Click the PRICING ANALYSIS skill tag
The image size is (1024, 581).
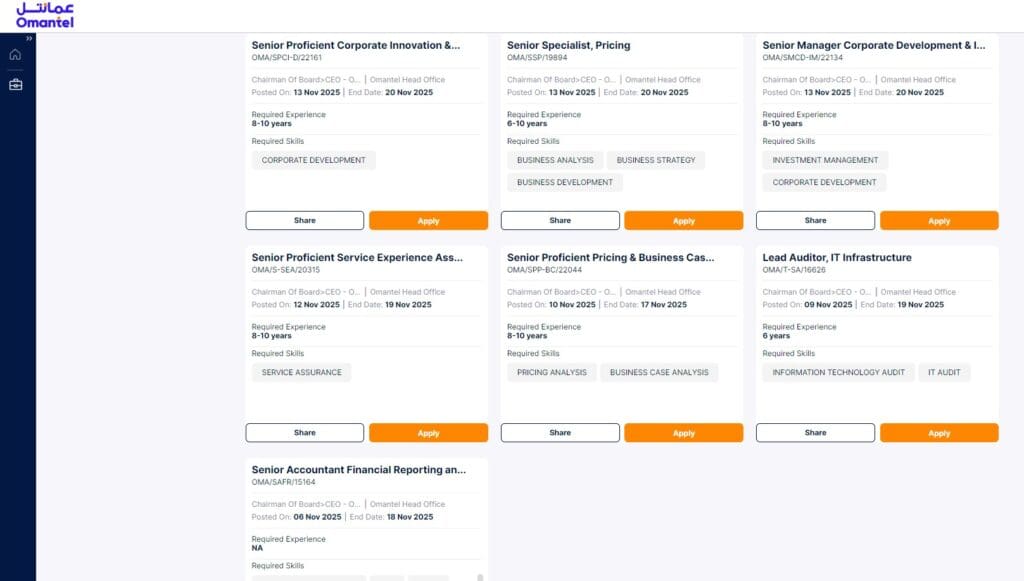point(552,372)
